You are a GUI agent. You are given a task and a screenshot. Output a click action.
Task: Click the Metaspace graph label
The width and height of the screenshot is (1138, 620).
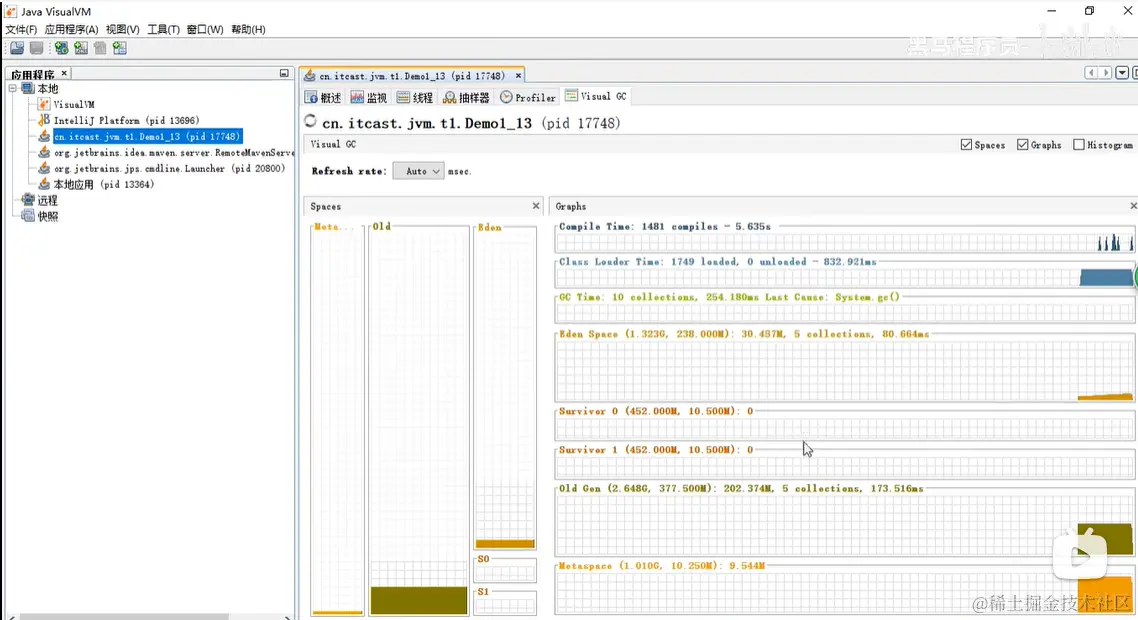(661, 566)
